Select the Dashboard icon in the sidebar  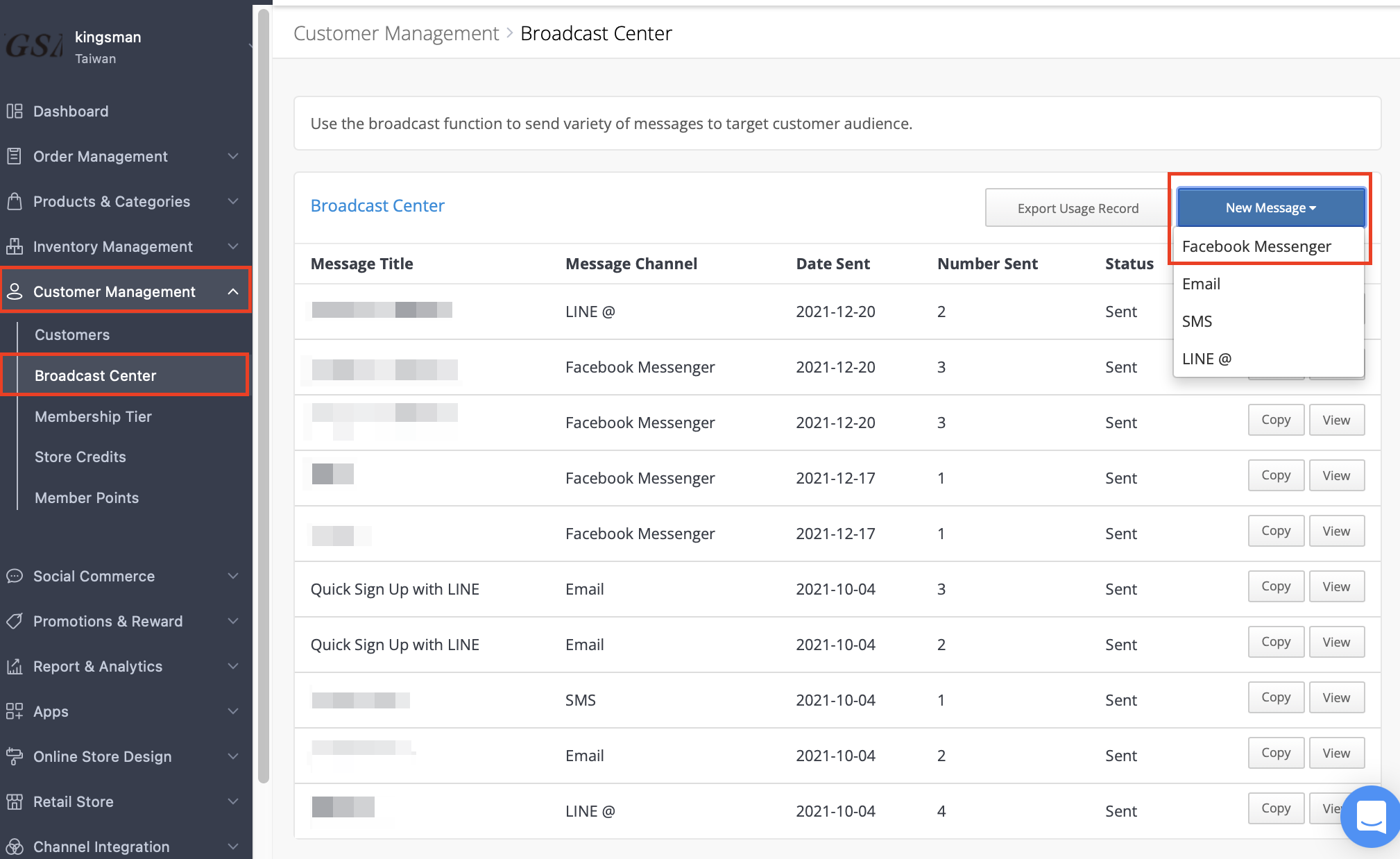15,110
